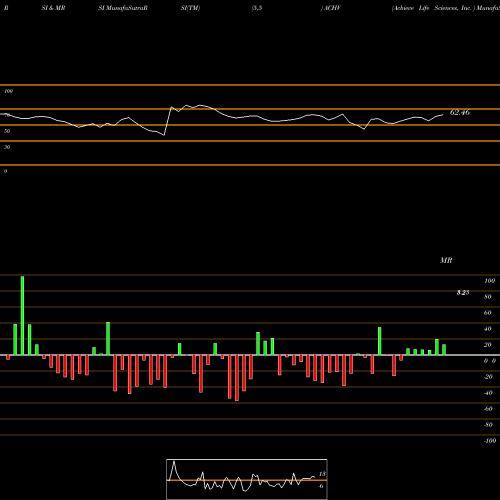
Task: Click the RSI axis label 0
Action: click(x=5, y=171)
